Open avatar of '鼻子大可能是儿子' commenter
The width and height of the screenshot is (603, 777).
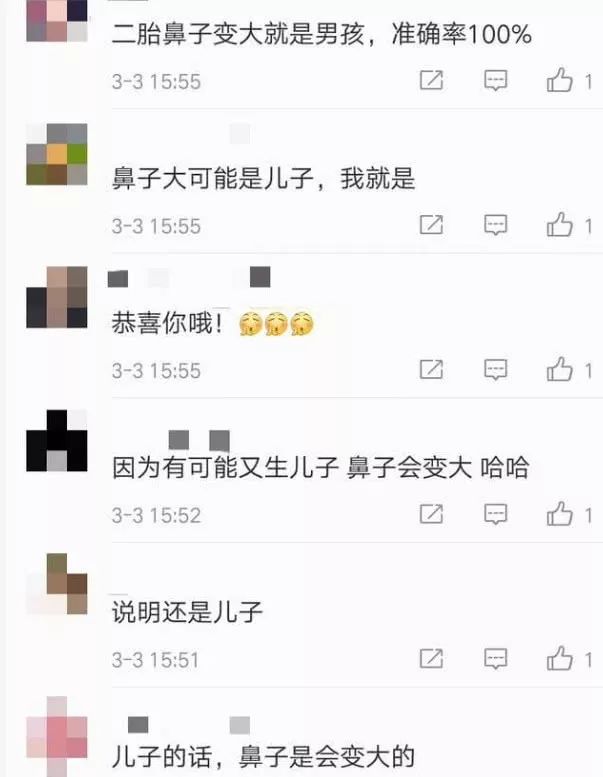[x=57, y=154]
